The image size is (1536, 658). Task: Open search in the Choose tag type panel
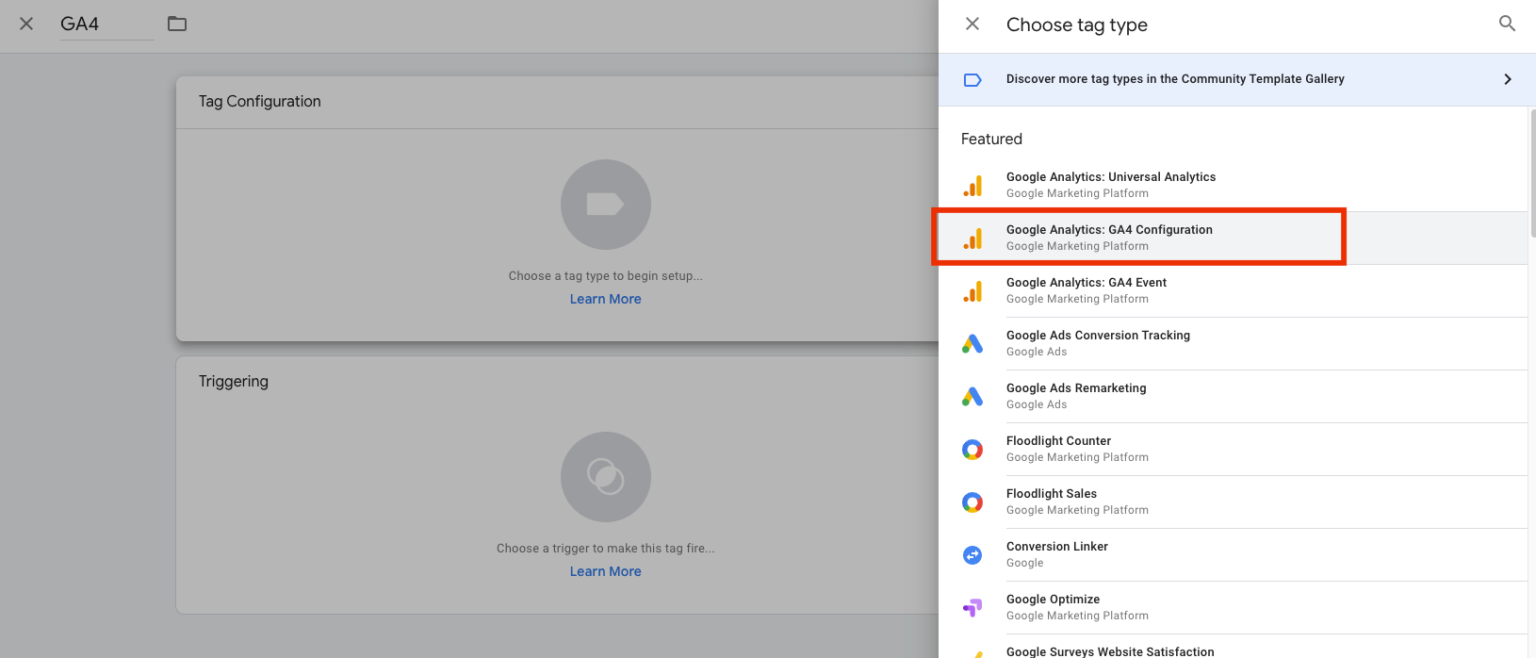1507,23
